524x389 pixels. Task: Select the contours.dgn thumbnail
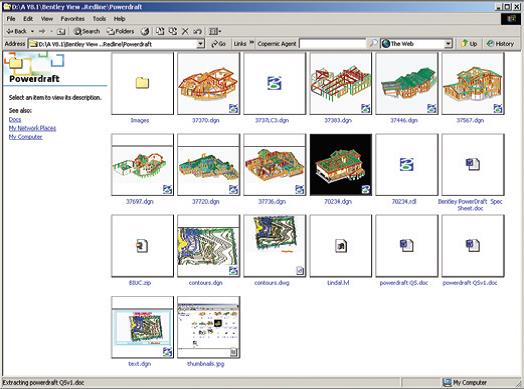pyautogui.click(x=209, y=246)
